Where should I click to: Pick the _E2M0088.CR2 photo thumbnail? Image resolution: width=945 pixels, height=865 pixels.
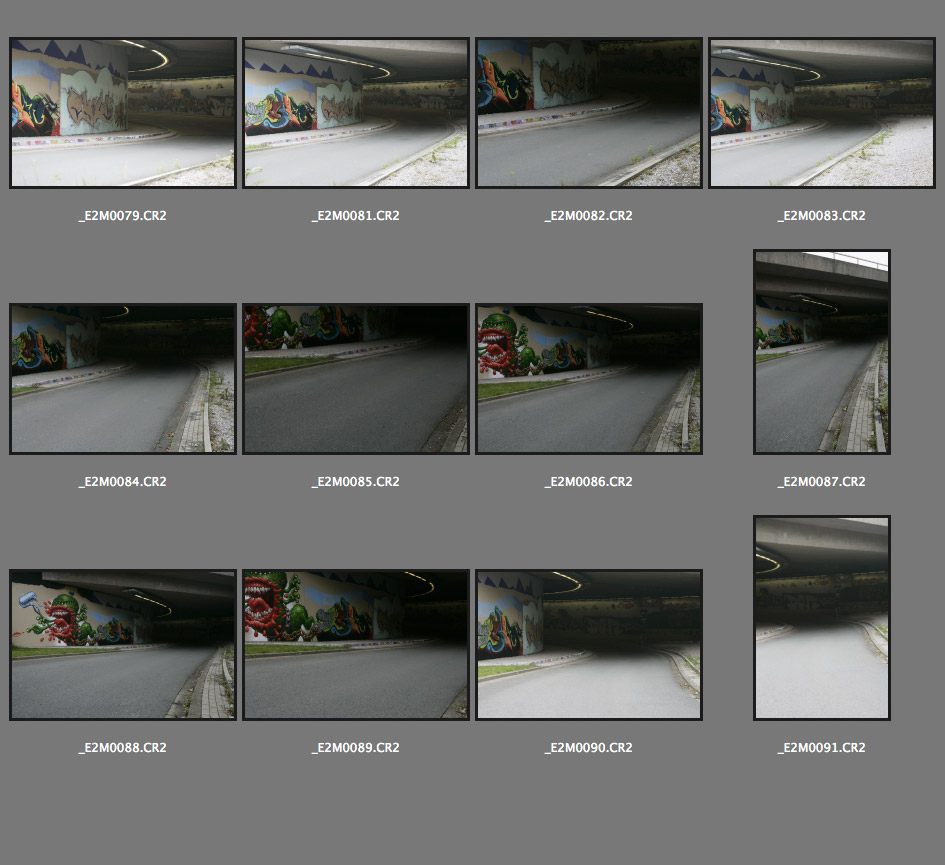point(122,645)
